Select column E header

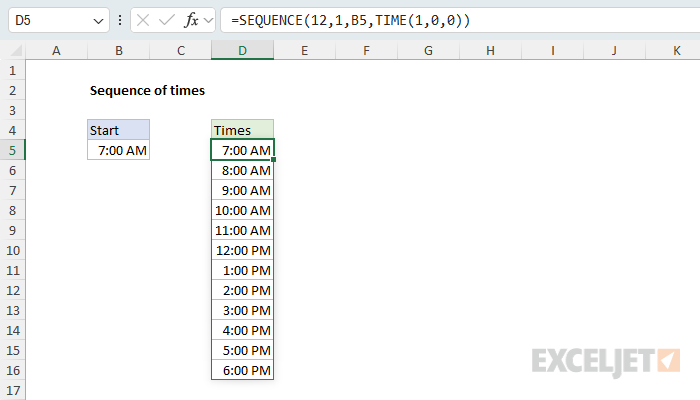(304, 50)
